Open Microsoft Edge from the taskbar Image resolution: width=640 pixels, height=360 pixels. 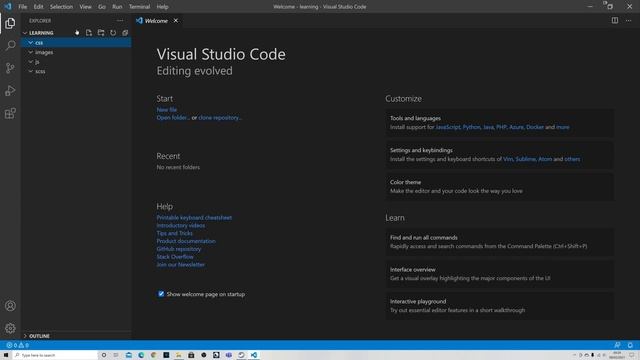(141, 355)
